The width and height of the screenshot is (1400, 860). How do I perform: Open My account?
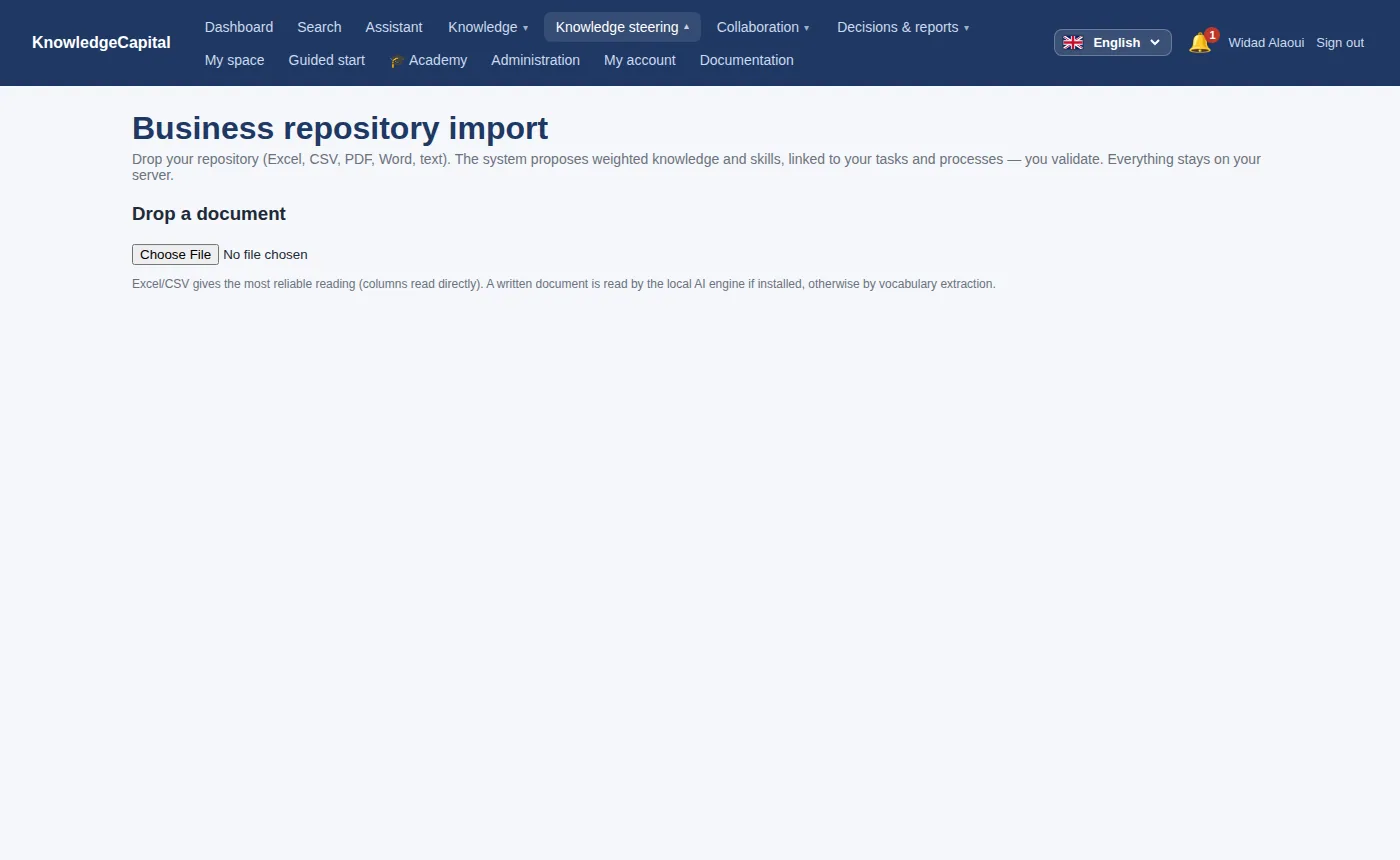(x=640, y=60)
